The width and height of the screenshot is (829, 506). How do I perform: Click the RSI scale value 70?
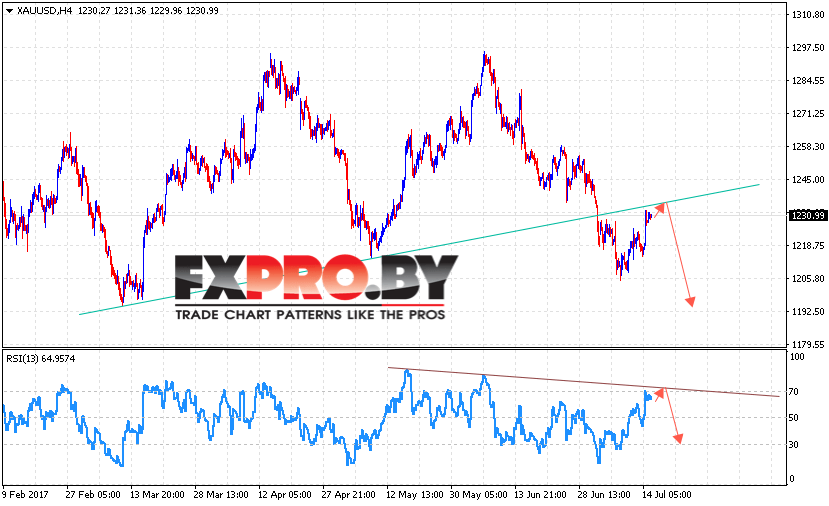[x=794, y=392]
